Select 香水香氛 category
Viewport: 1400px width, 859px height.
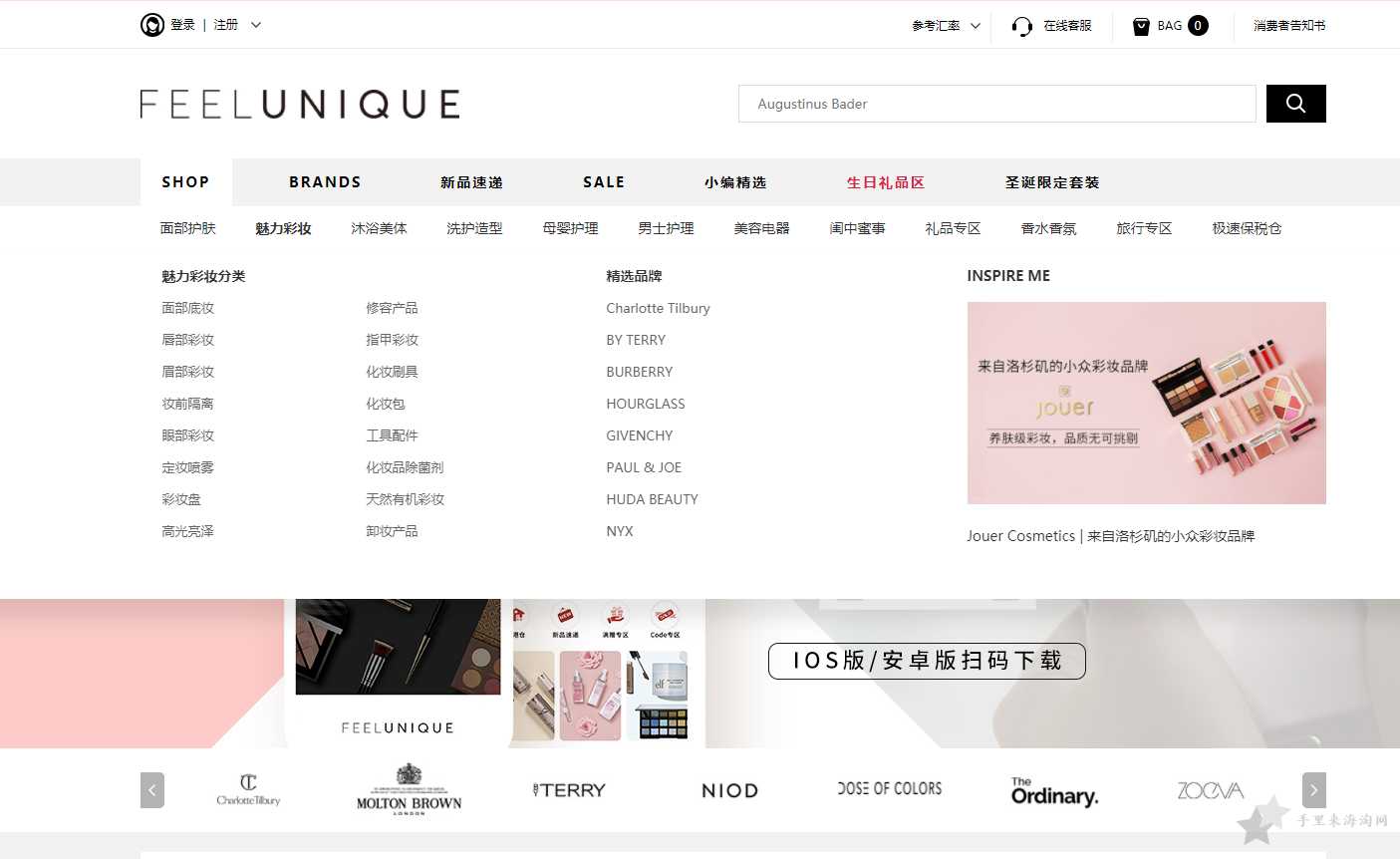click(1048, 228)
